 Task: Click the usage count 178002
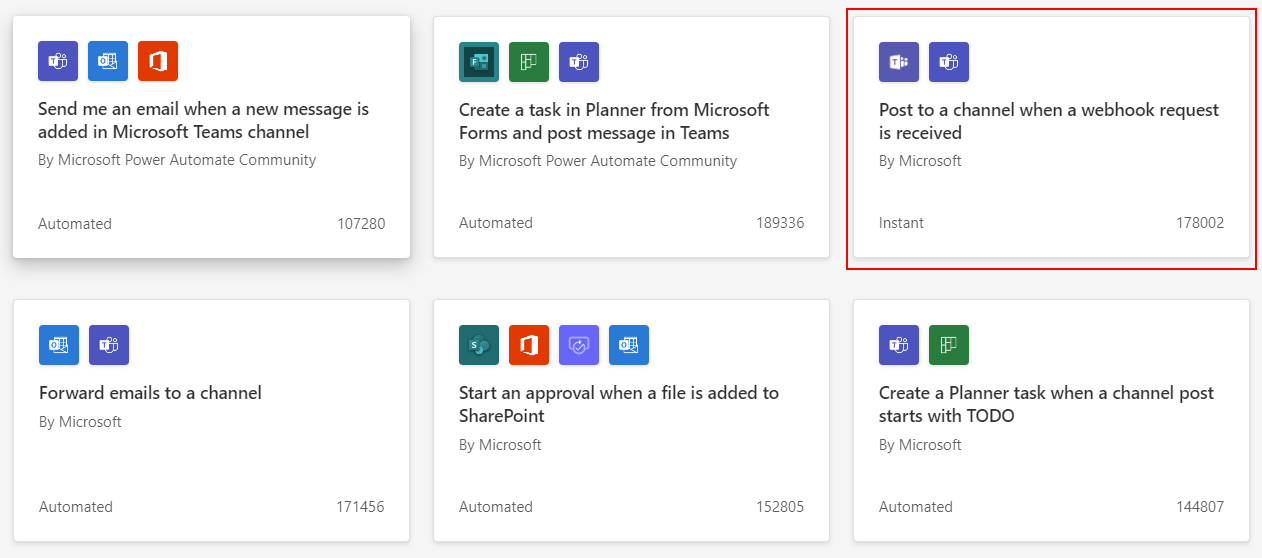1200,223
